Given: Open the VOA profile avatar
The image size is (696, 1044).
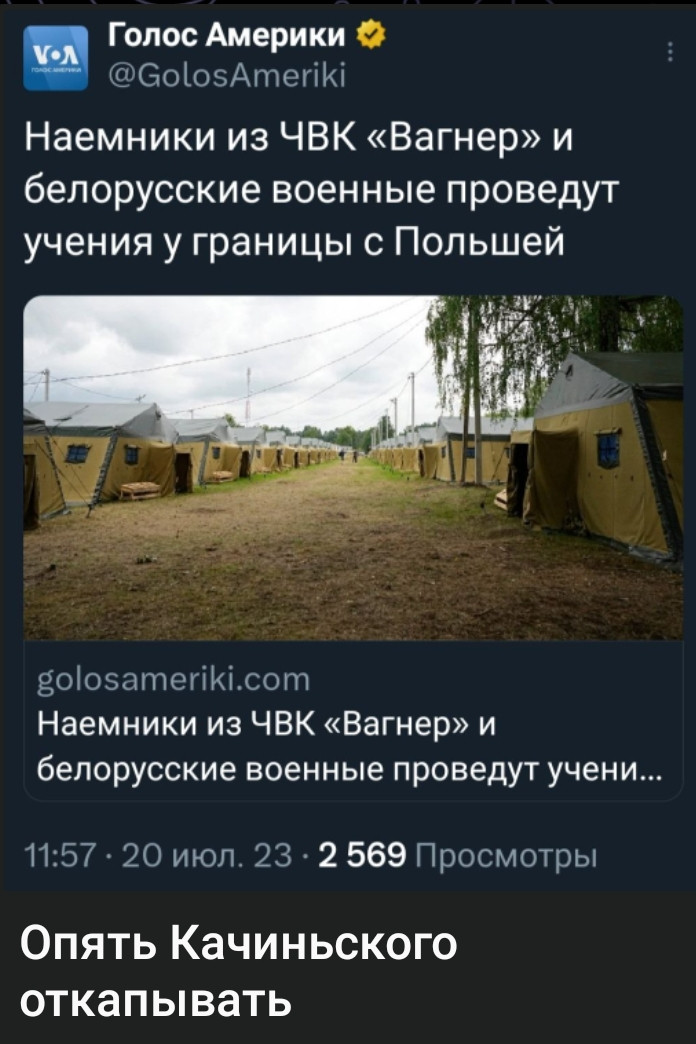Looking at the screenshot, I should tap(55, 58).
